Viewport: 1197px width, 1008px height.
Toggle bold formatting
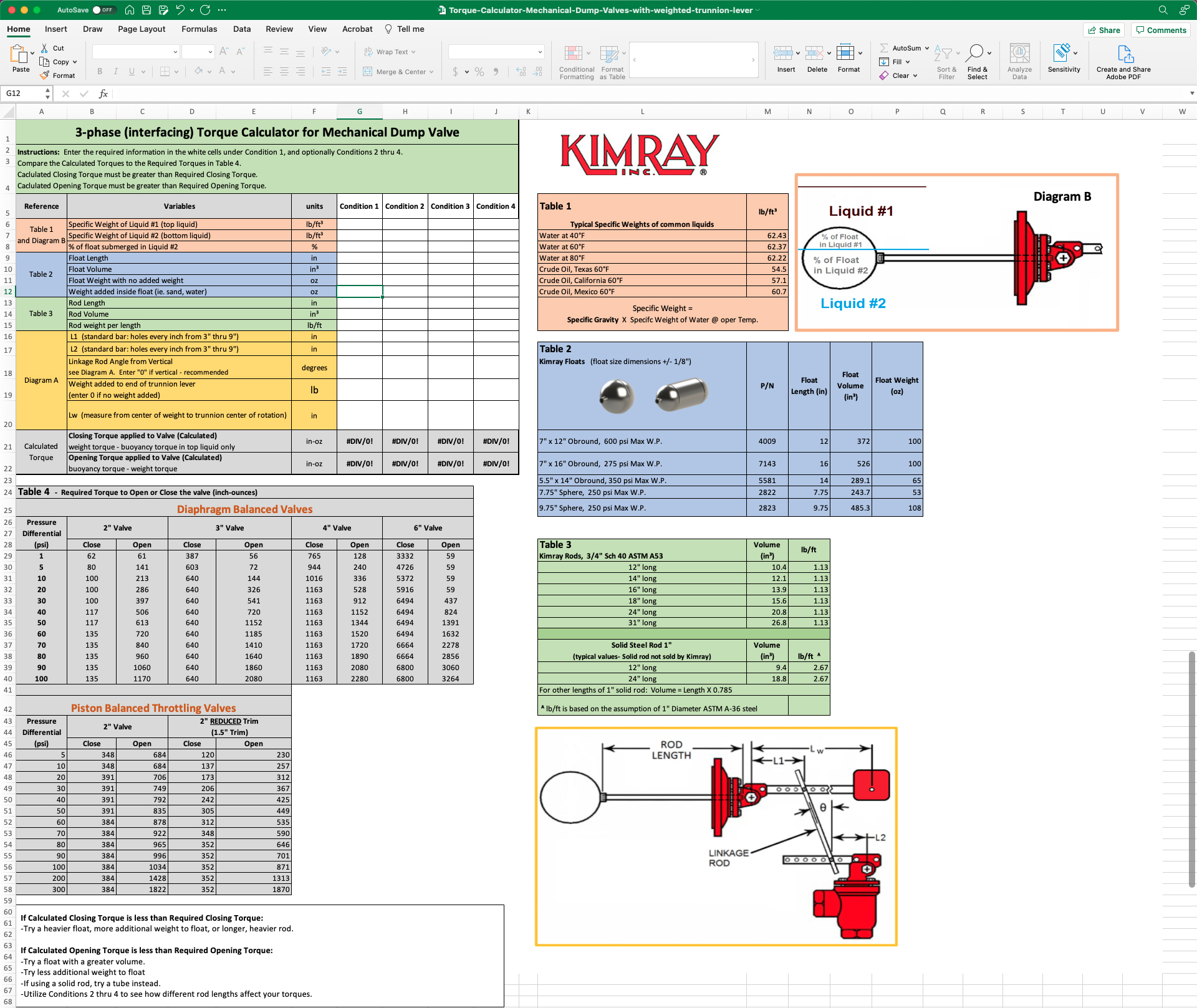point(100,71)
